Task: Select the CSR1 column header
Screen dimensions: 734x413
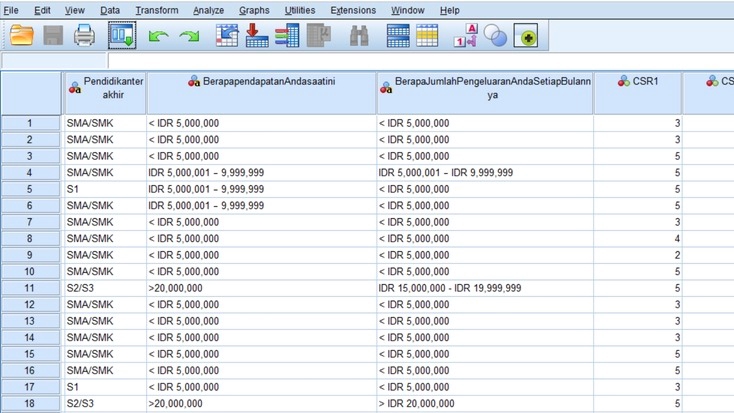Action: [638, 93]
